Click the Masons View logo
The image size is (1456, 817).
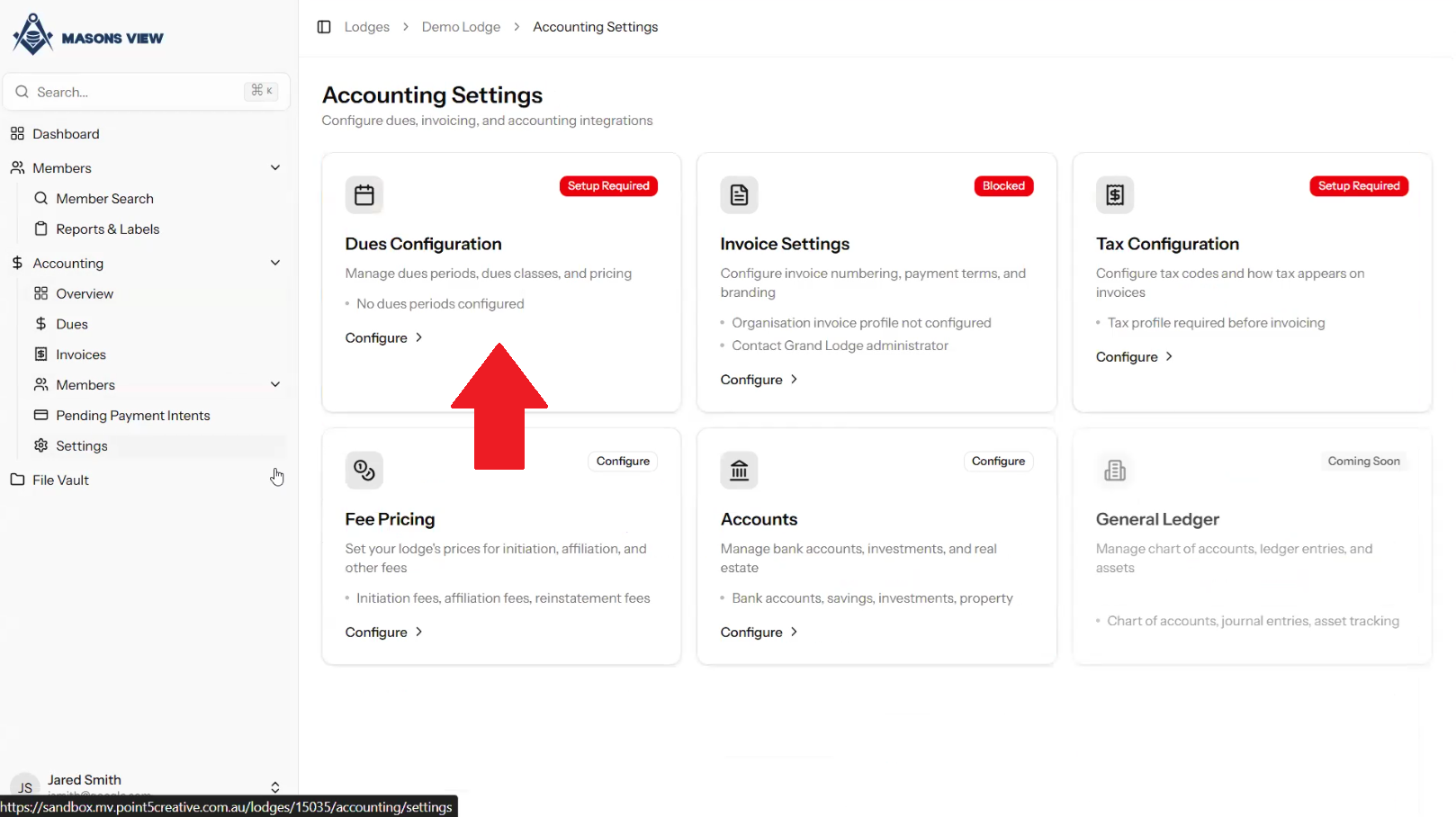87,35
